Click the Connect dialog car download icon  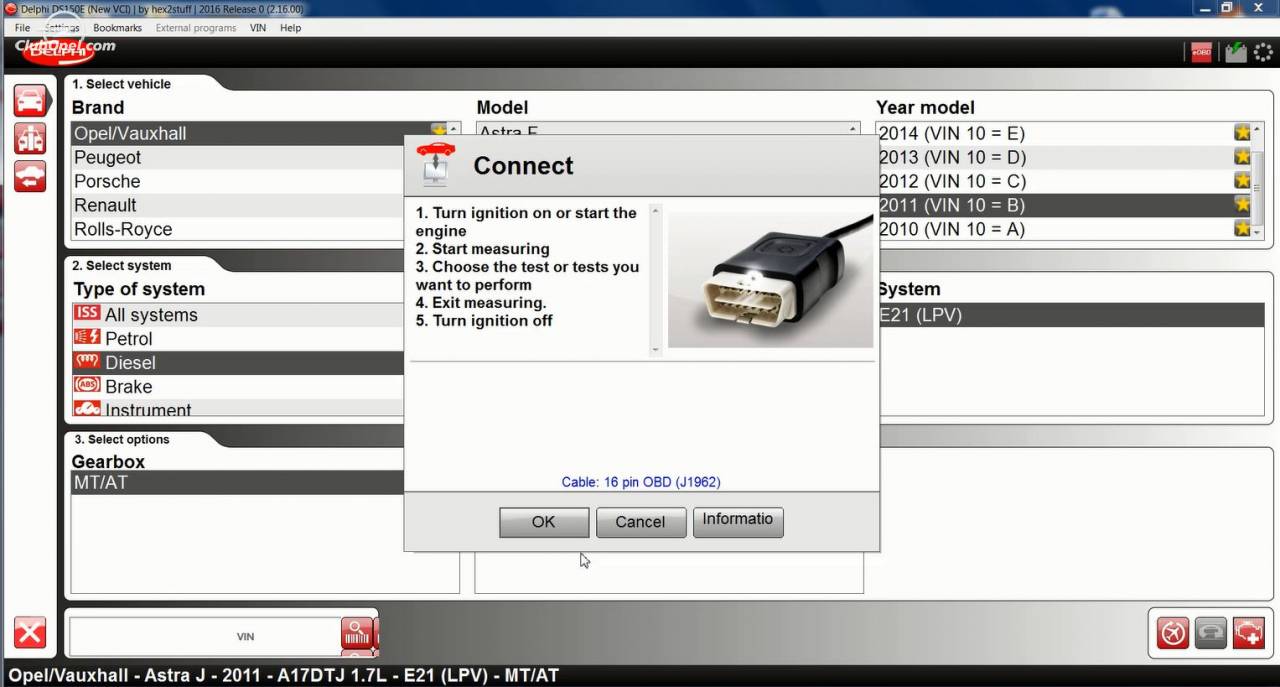click(436, 164)
